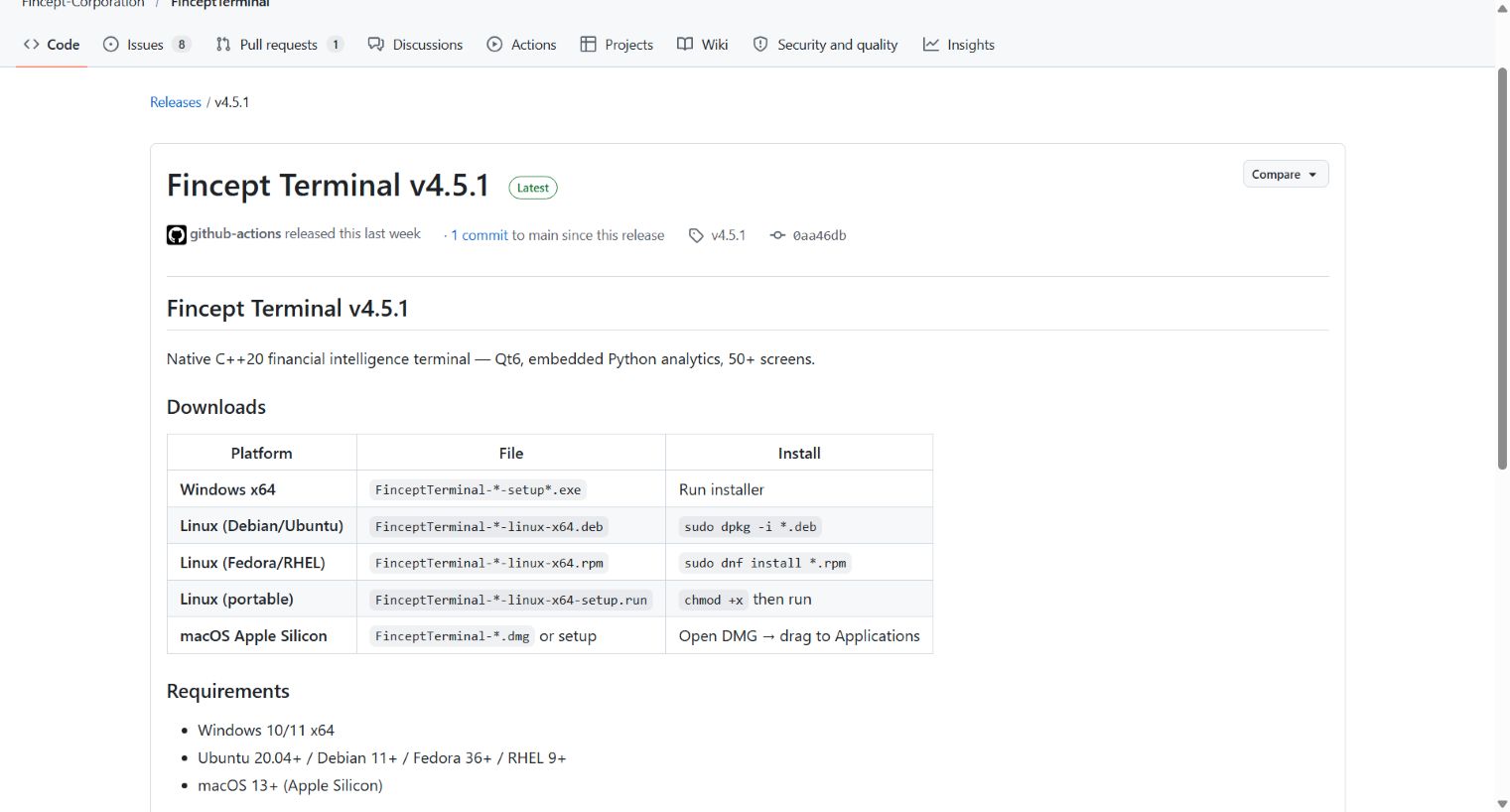Click the FinceptTerminal-*-linux-x64.deb code text
The width and height of the screenshot is (1510, 812).
(x=488, y=526)
